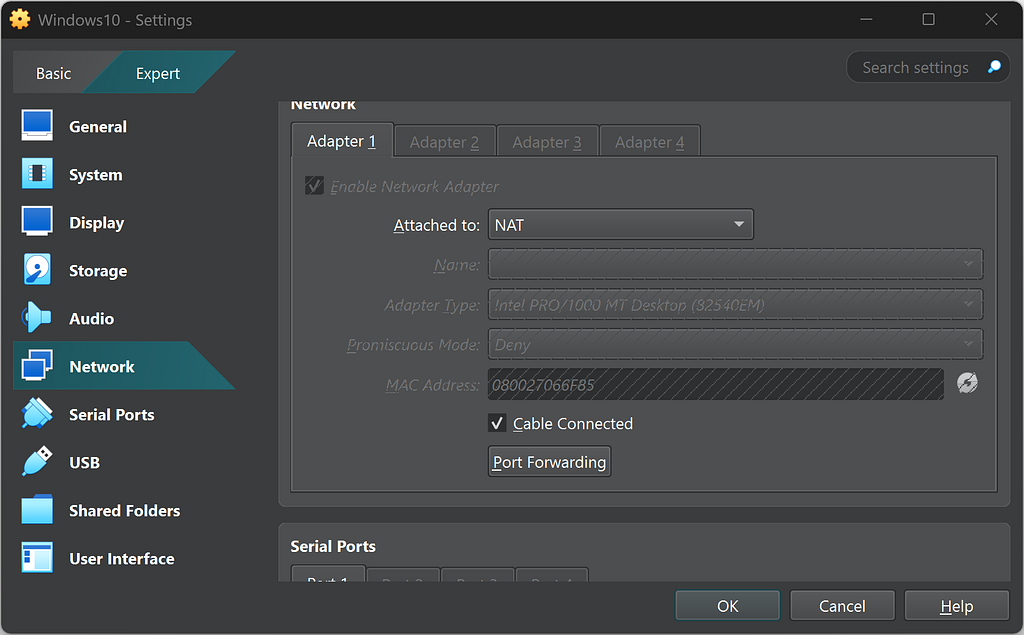Open Shared Folders via folder icon
The width and height of the screenshot is (1024, 635).
37,510
